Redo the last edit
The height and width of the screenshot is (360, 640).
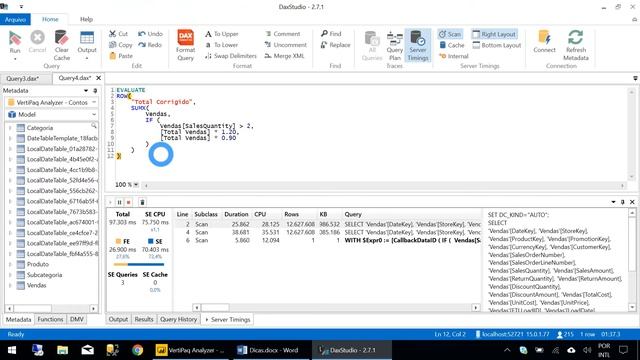150,45
